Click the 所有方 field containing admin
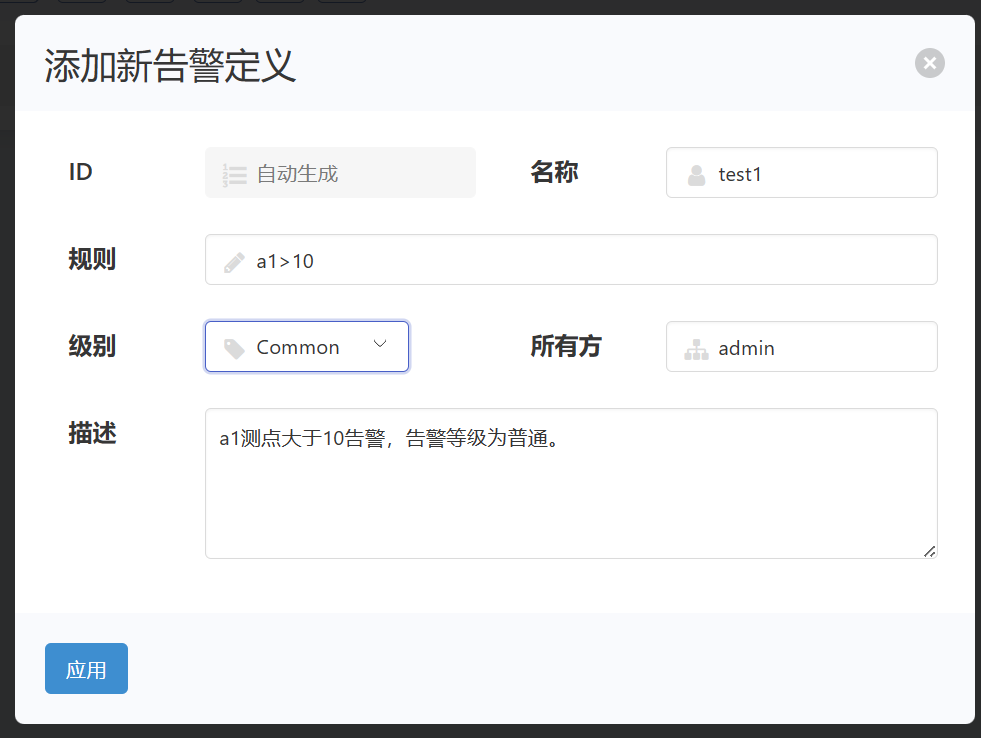 801,346
